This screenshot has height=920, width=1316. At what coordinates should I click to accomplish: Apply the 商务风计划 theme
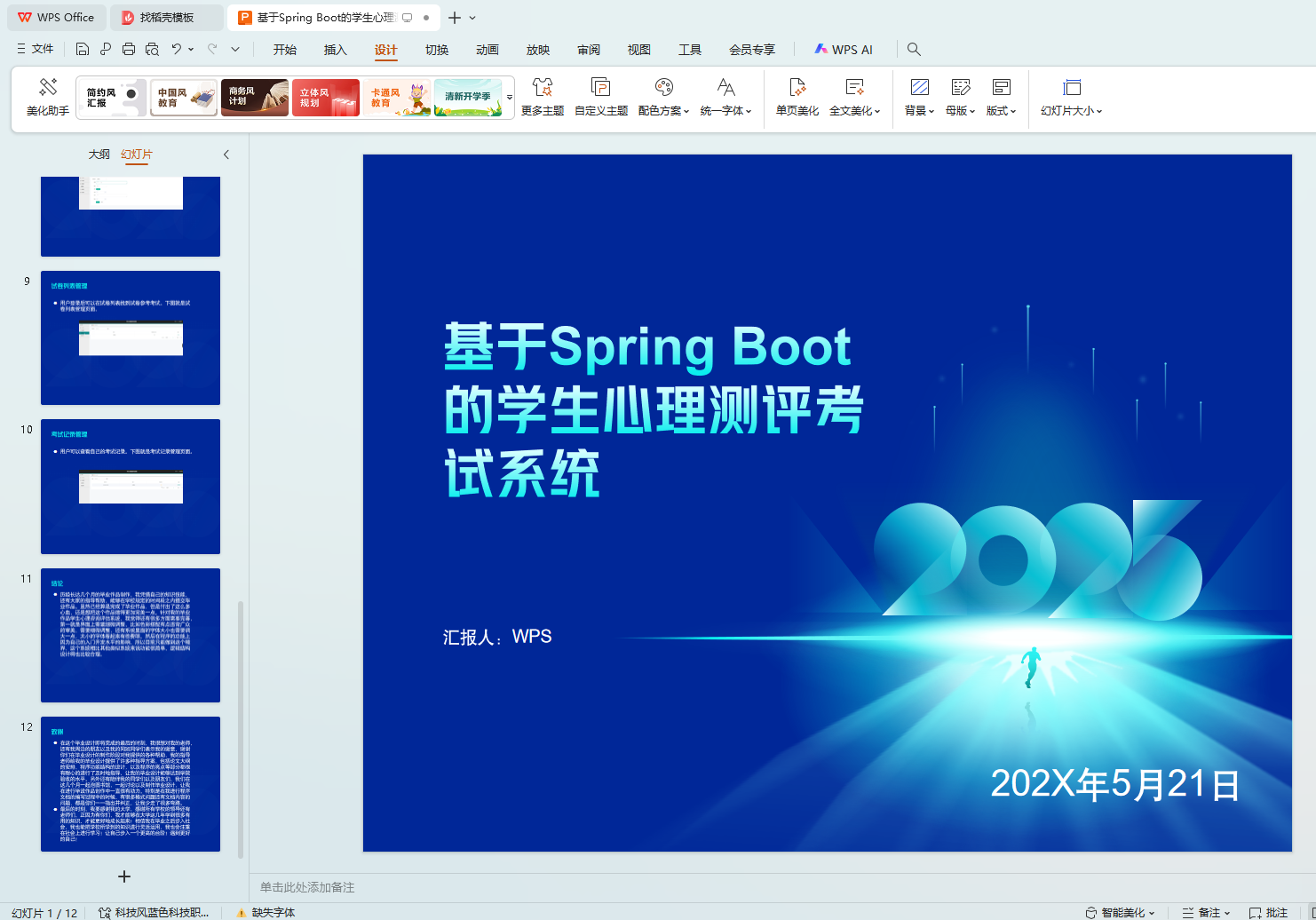pos(255,98)
